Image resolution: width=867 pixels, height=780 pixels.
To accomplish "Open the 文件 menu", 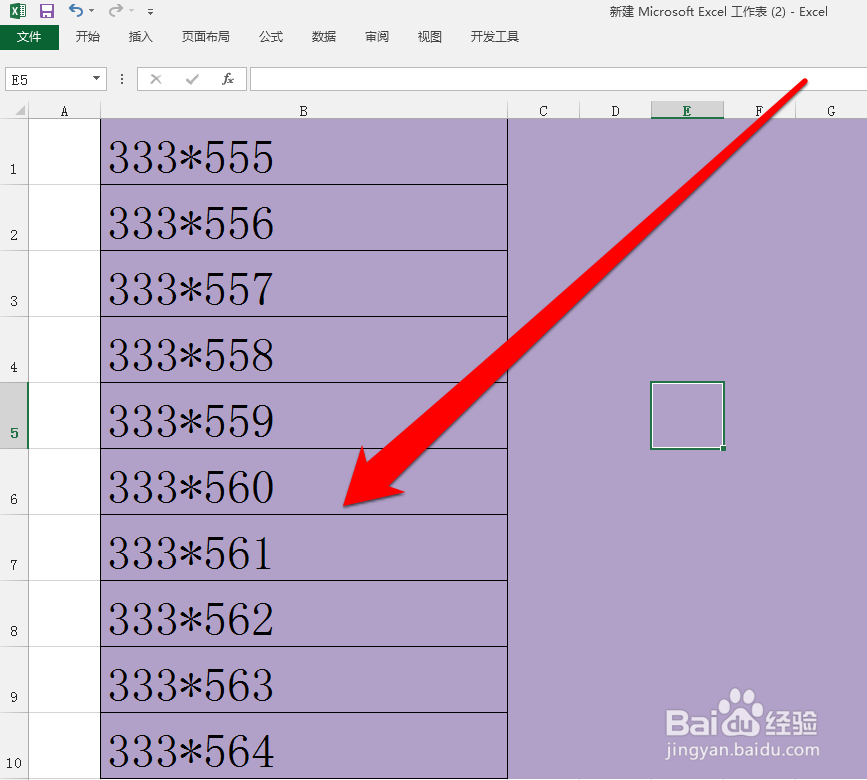I will click(x=31, y=36).
